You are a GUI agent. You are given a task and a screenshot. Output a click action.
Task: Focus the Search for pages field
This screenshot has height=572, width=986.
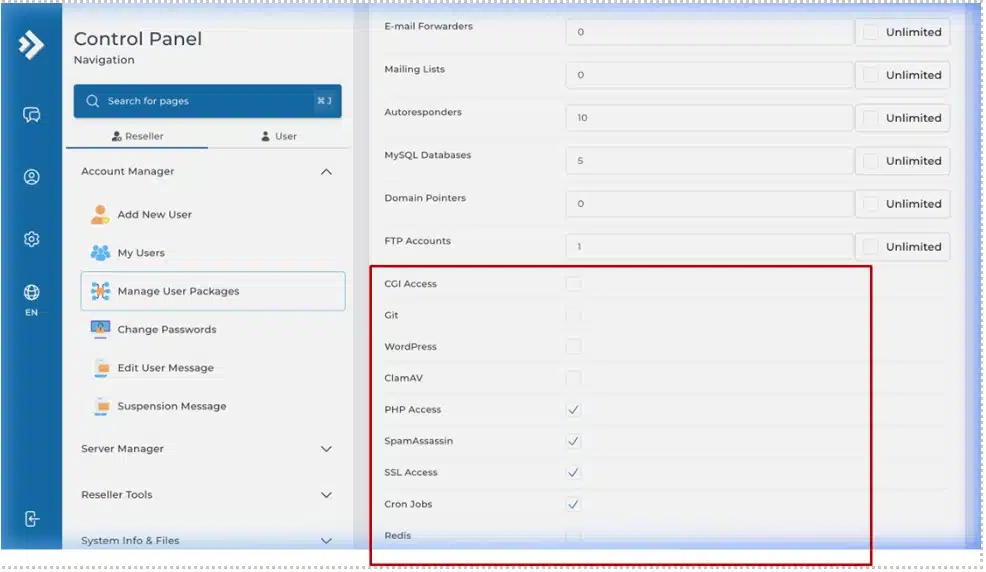[x=208, y=101]
